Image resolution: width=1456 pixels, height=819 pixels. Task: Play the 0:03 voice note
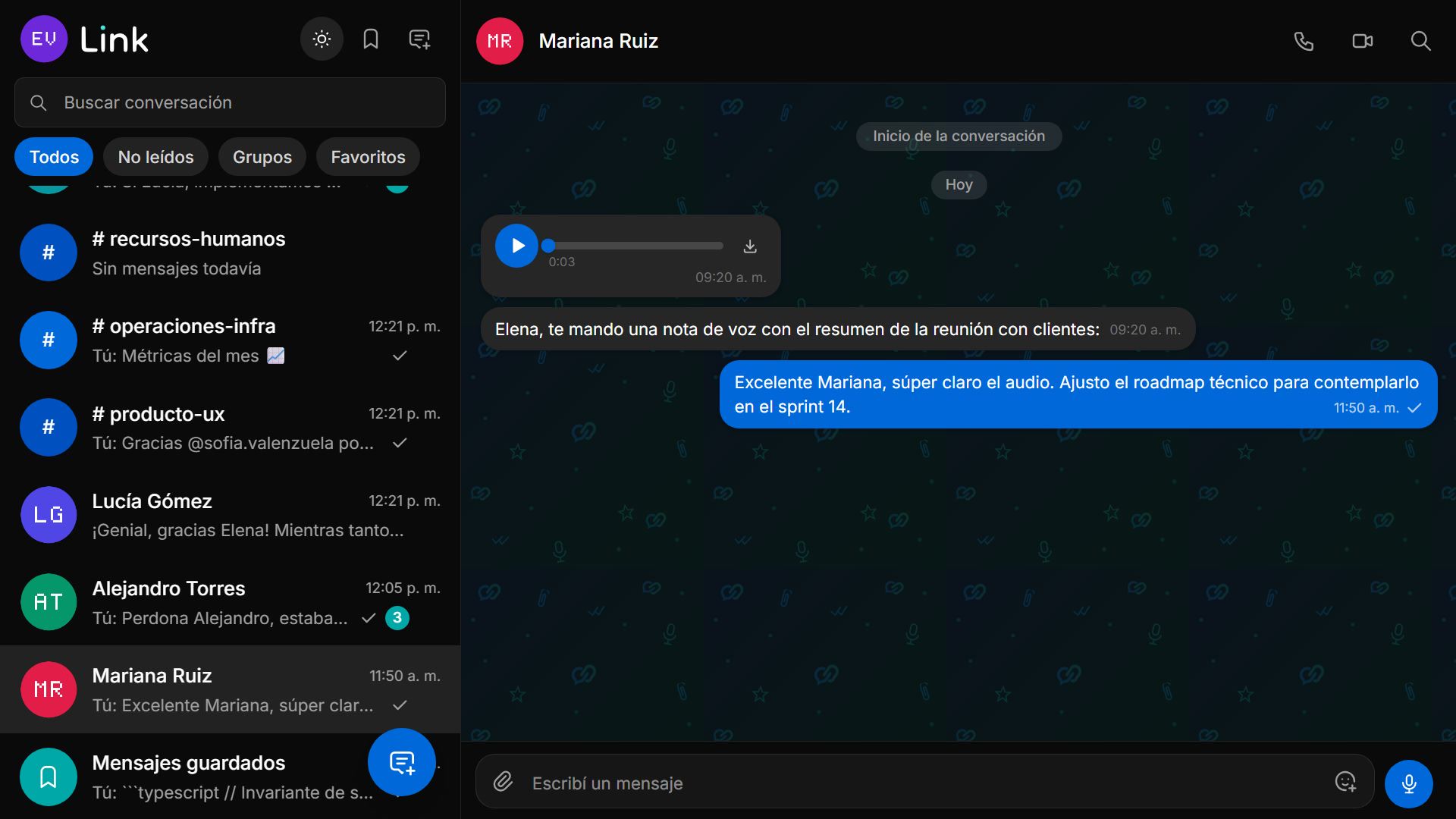(x=517, y=246)
